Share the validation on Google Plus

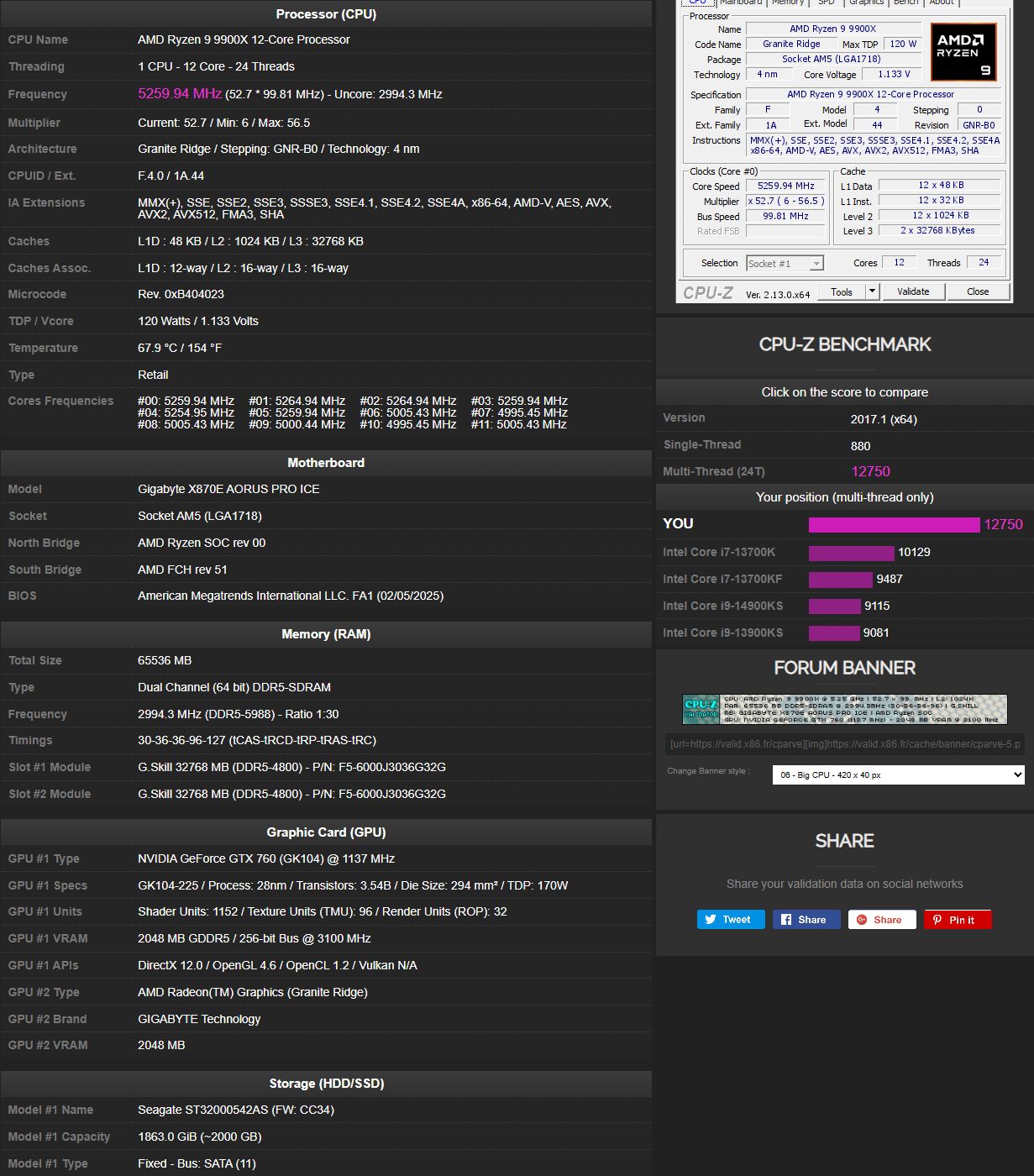click(x=882, y=920)
